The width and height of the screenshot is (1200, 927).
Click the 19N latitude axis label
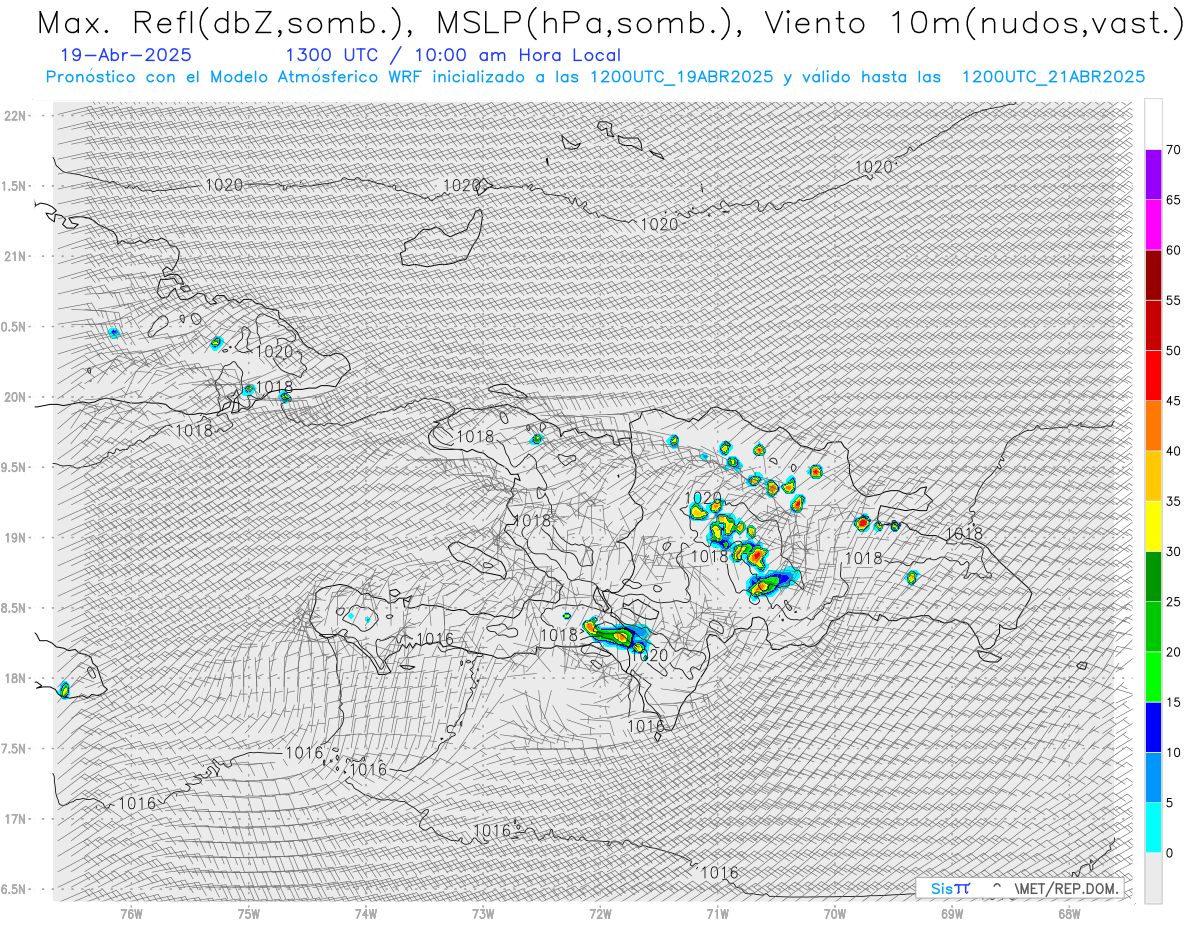pos(17,537)
